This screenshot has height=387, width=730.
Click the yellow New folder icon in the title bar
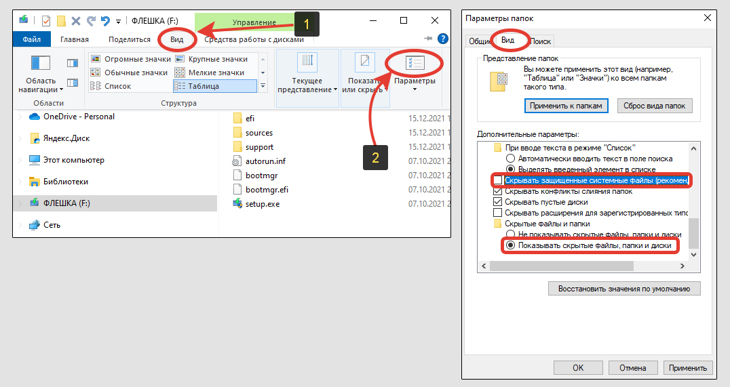click(x=61, y=21)
